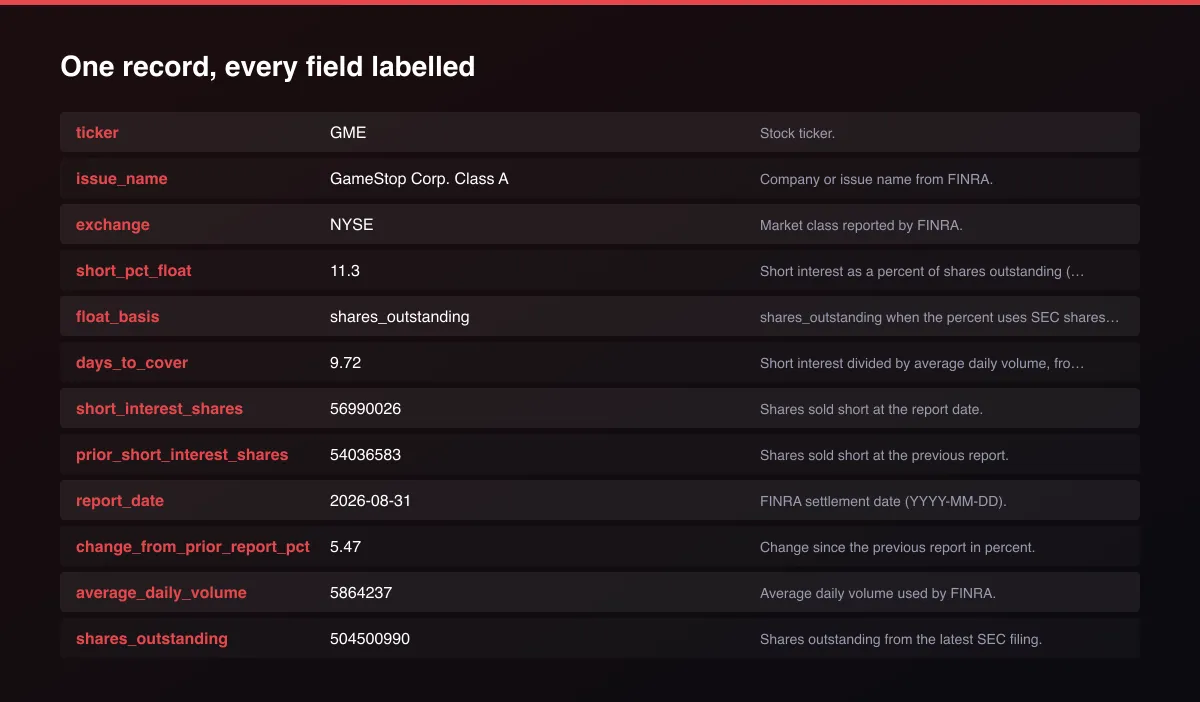Click the heading "One record, every field labelled"

coord(267,67)
